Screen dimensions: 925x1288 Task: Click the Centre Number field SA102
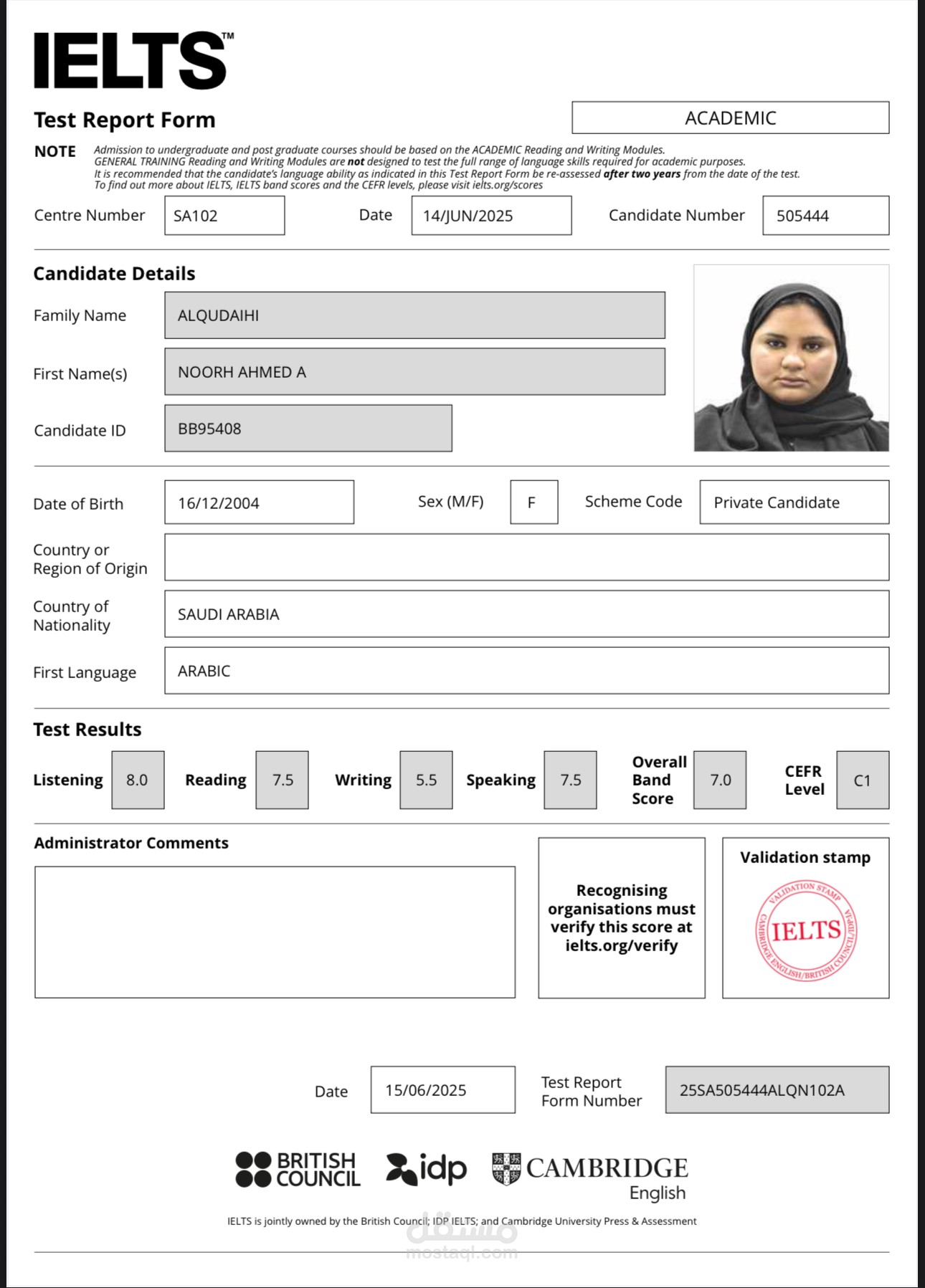[224, 215]
